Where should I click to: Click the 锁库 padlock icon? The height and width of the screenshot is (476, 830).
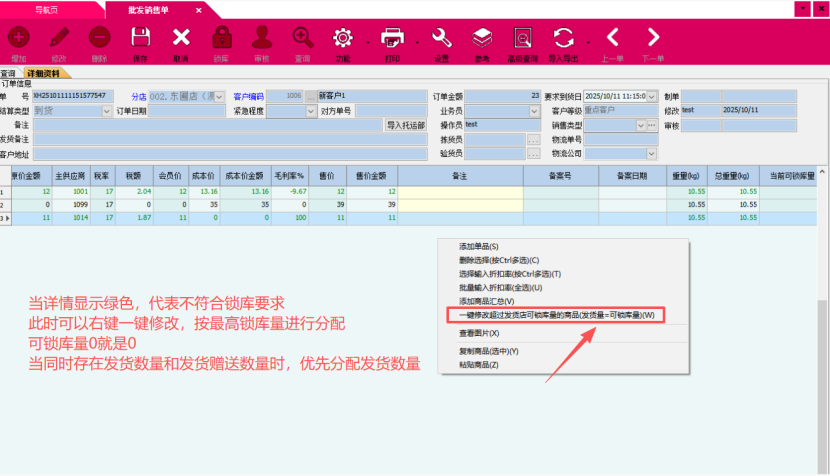coord(222,38)
